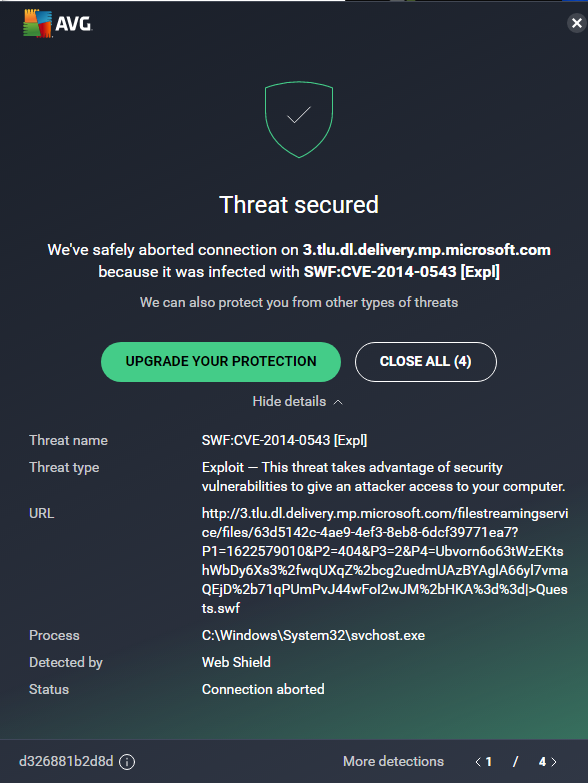Click the process path svchost.exe
Image resolution: width=588 pixels, height=783 pixels.
tap(313, 636)
